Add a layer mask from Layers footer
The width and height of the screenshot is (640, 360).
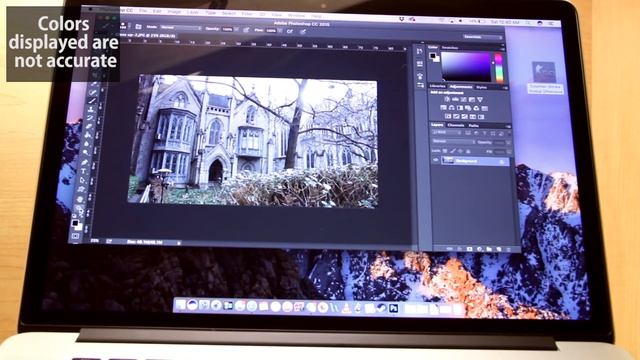[469, 249]
